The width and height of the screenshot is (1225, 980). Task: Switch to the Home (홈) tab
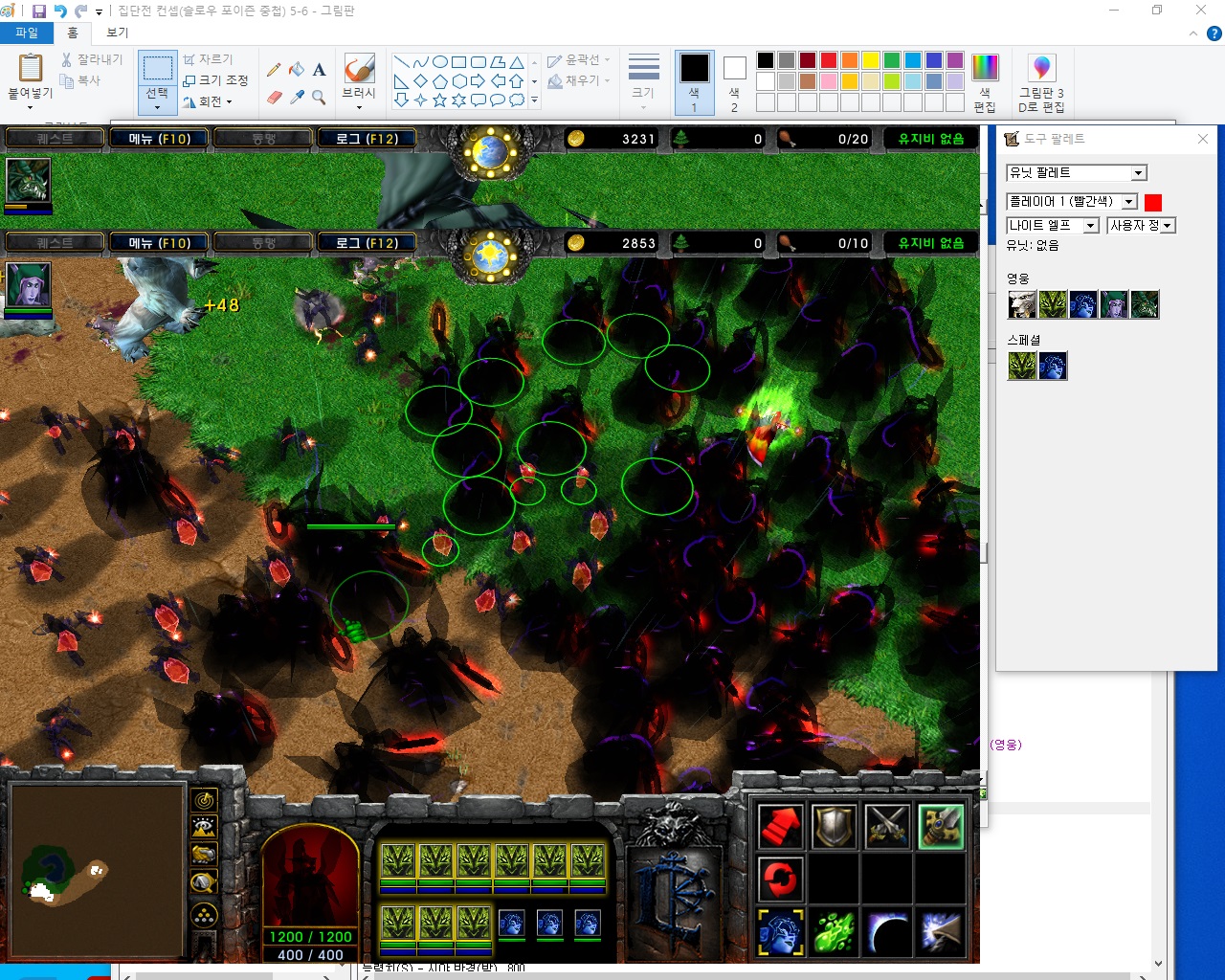73,33
